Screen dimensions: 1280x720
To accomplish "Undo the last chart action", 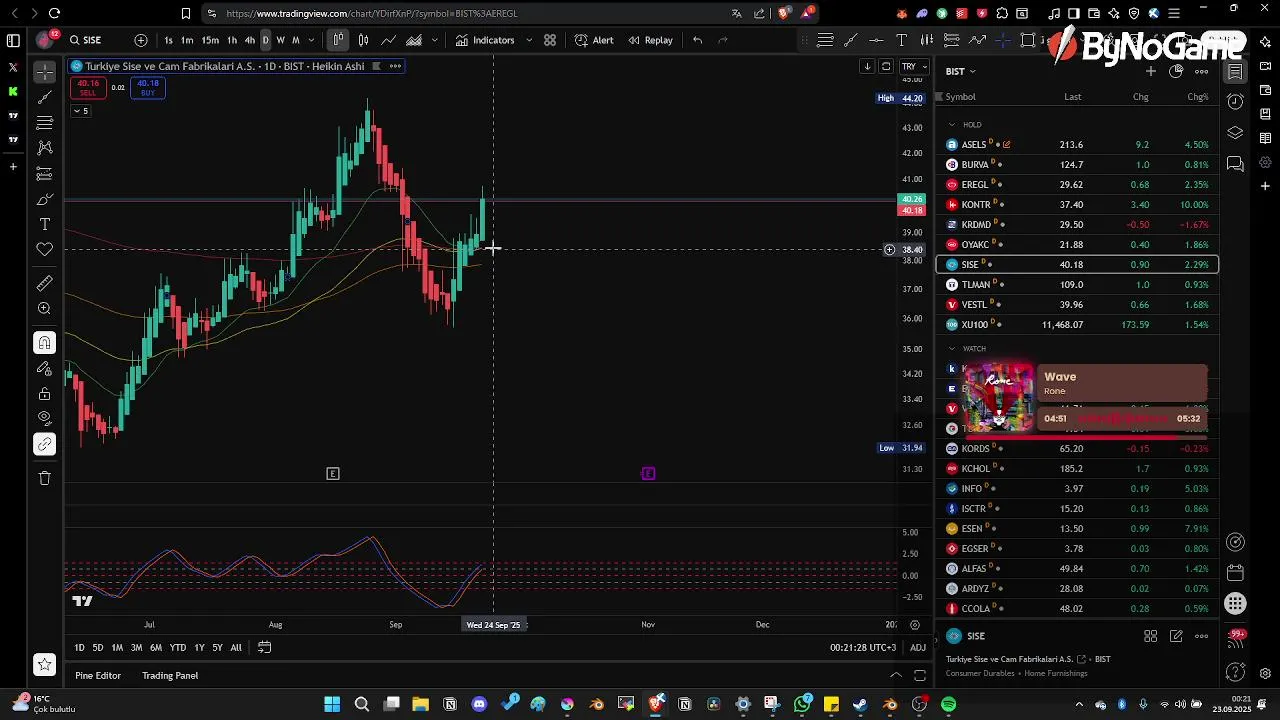I will pyautogui.click(x=698, y=40).
